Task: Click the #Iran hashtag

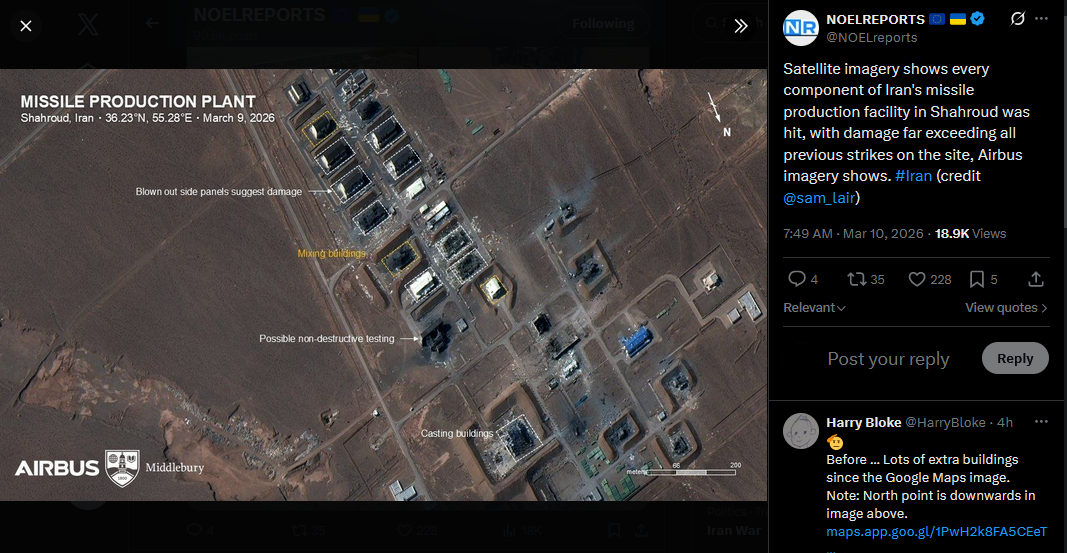Action: pos(913,175)
